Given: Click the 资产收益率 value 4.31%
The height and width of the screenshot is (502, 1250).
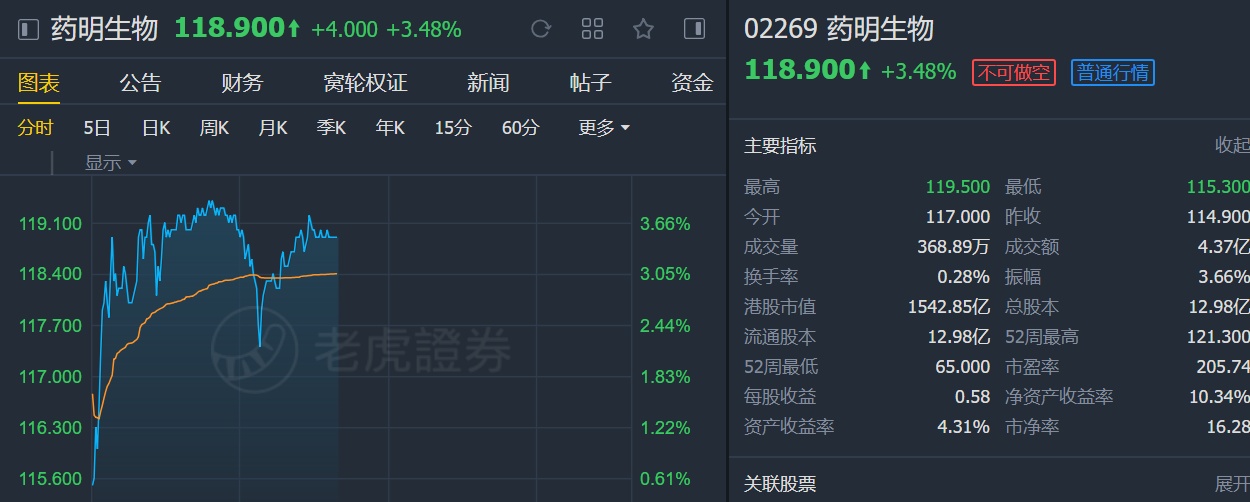Looking at the screenshot, I should click(965, 427).
